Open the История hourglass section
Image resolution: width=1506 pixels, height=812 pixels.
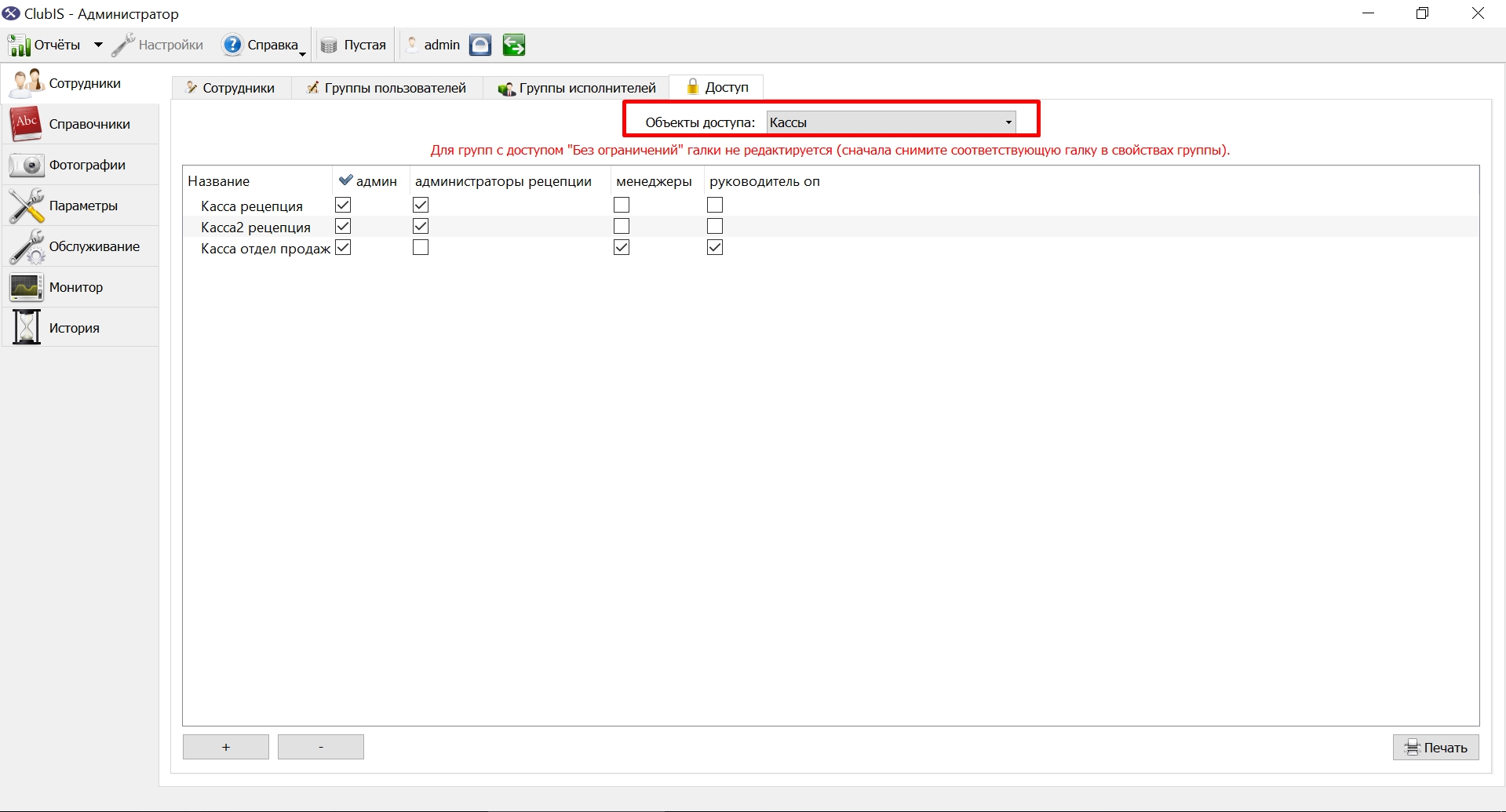coord(80,328)
